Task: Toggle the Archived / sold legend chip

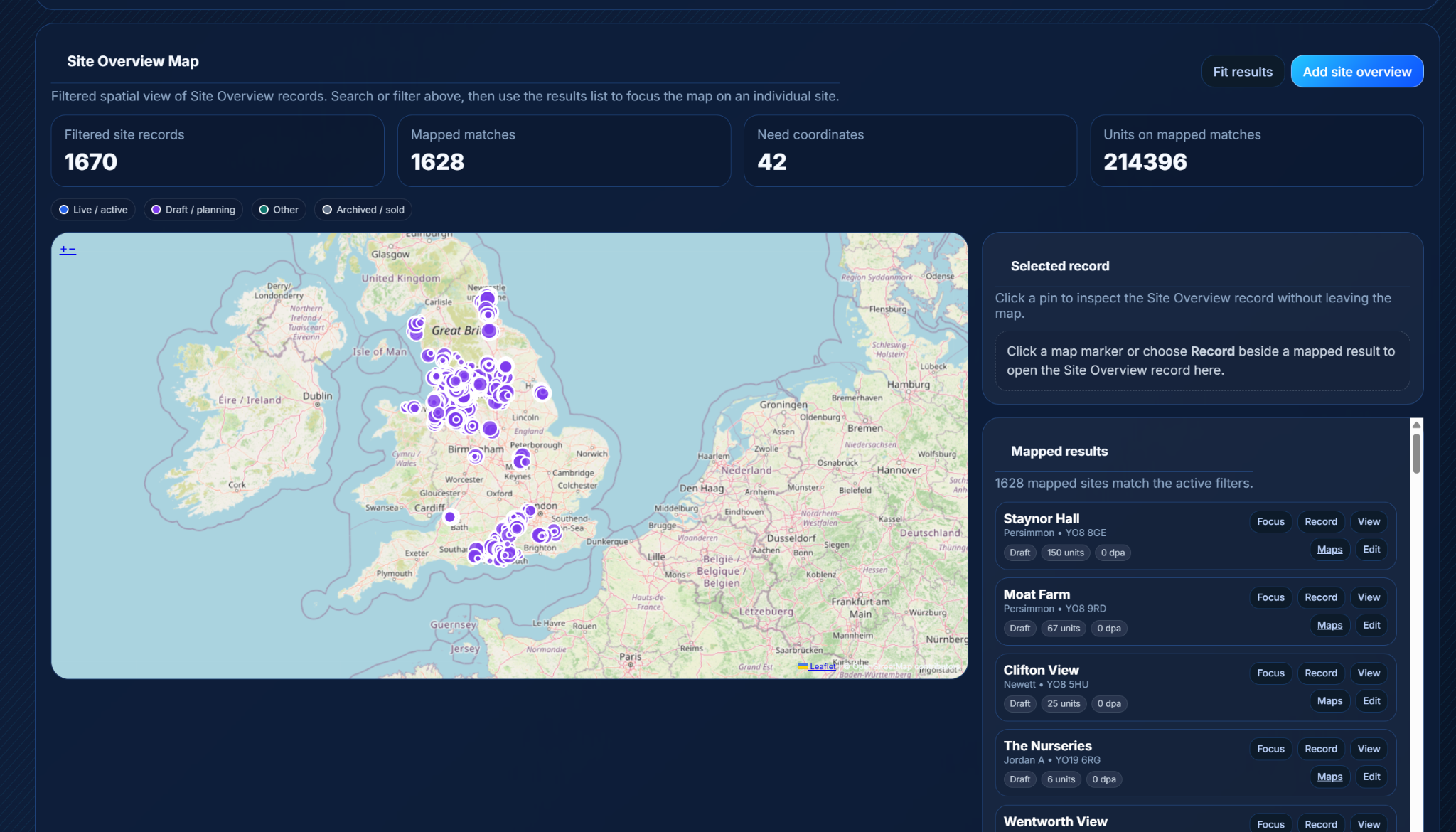Action: 363,210
